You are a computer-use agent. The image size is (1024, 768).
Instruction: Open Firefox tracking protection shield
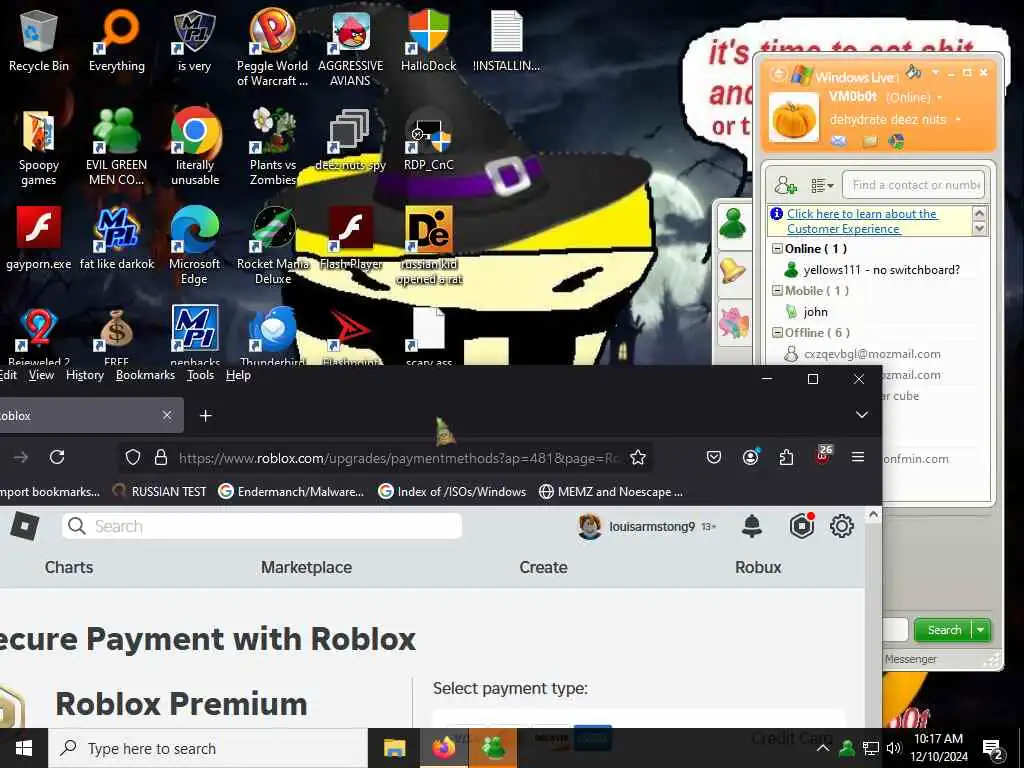(x=133, y=458)
